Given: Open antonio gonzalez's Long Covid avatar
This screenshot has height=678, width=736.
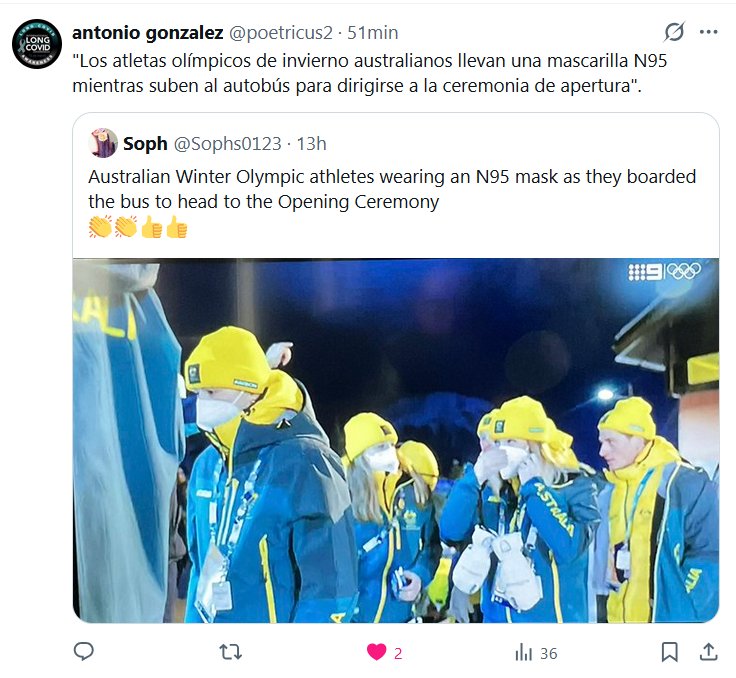Looking at the screenshot, I should [37, 44].
